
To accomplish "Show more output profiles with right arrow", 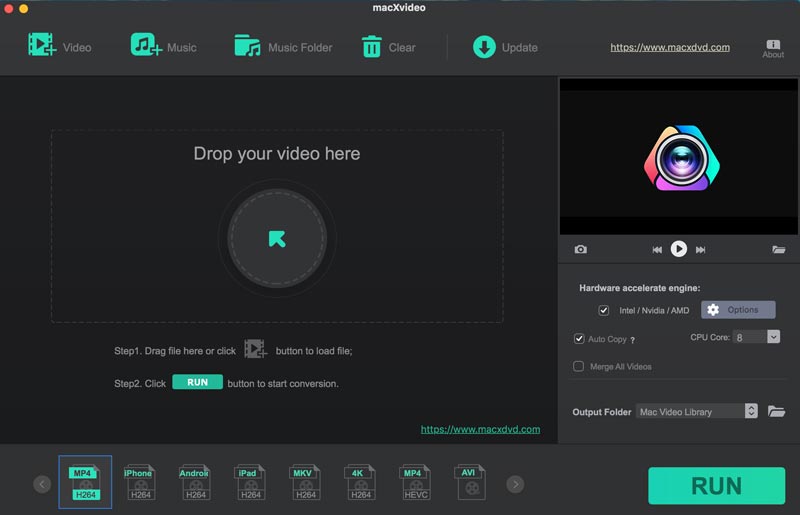I will click(x=515, y=484).
